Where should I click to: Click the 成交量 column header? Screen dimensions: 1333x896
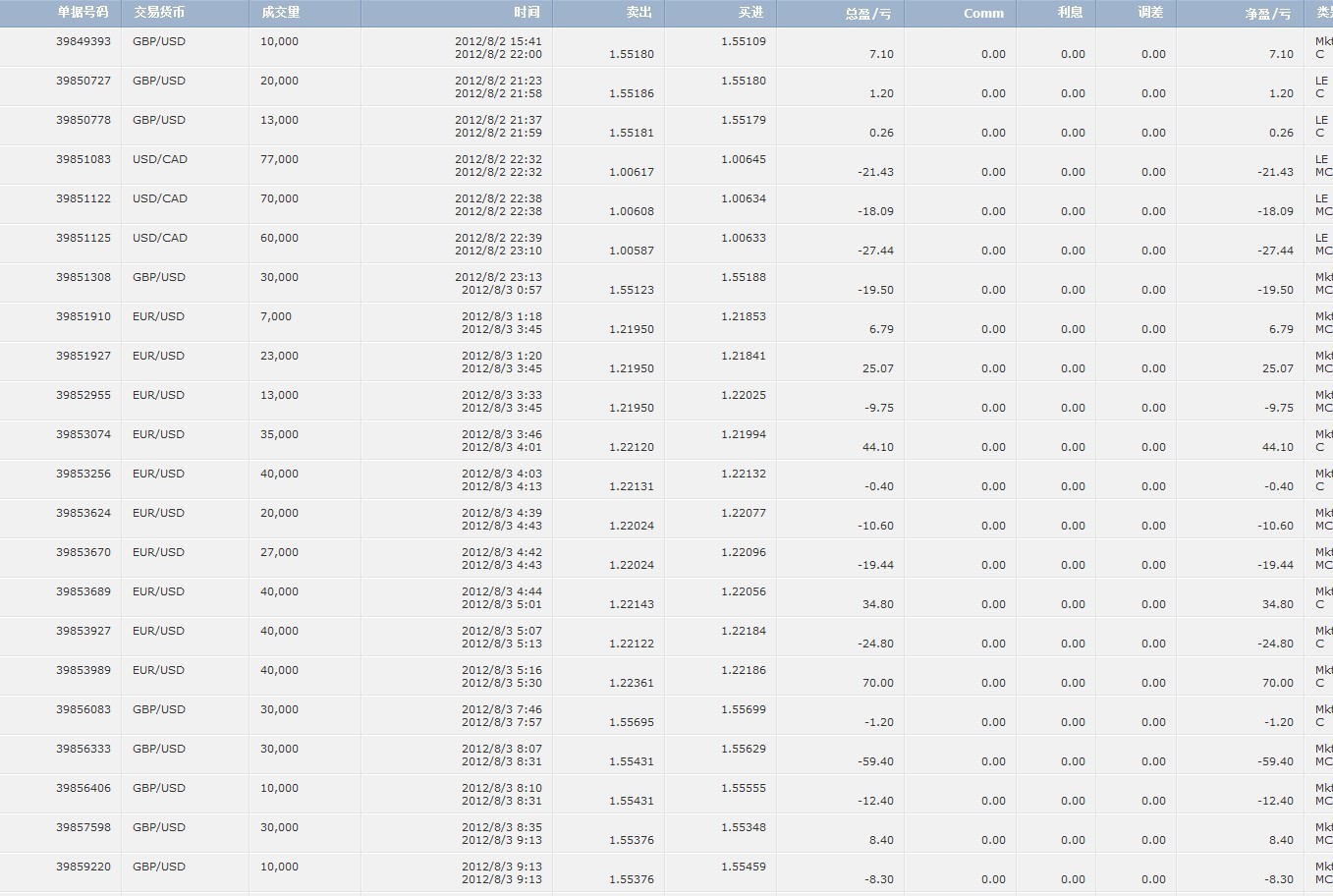tap(305, 13)
